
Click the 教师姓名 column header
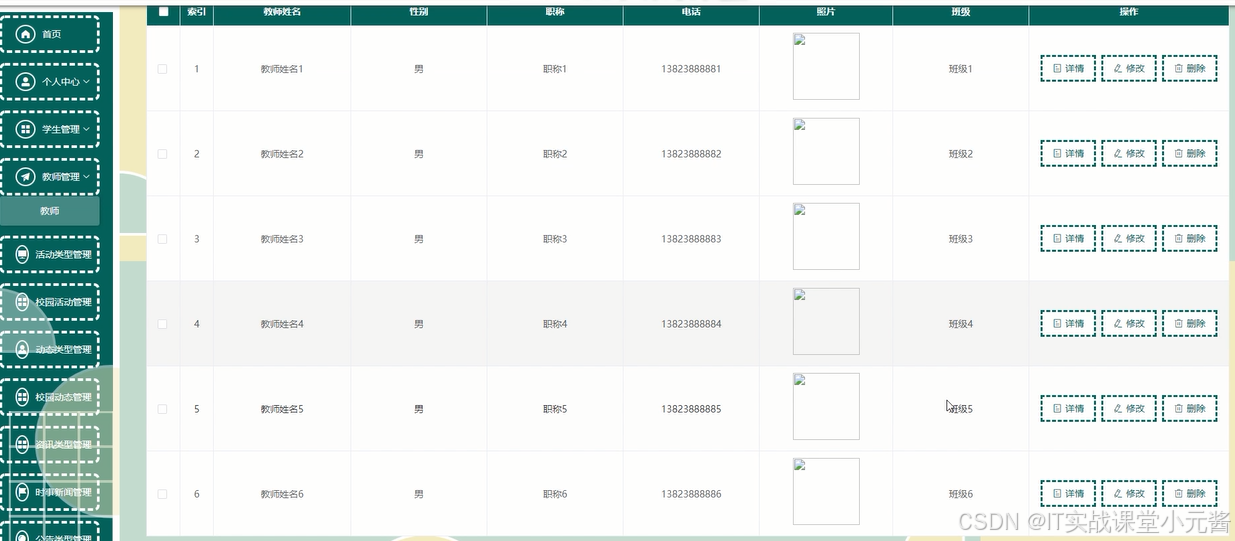[282, 12]
